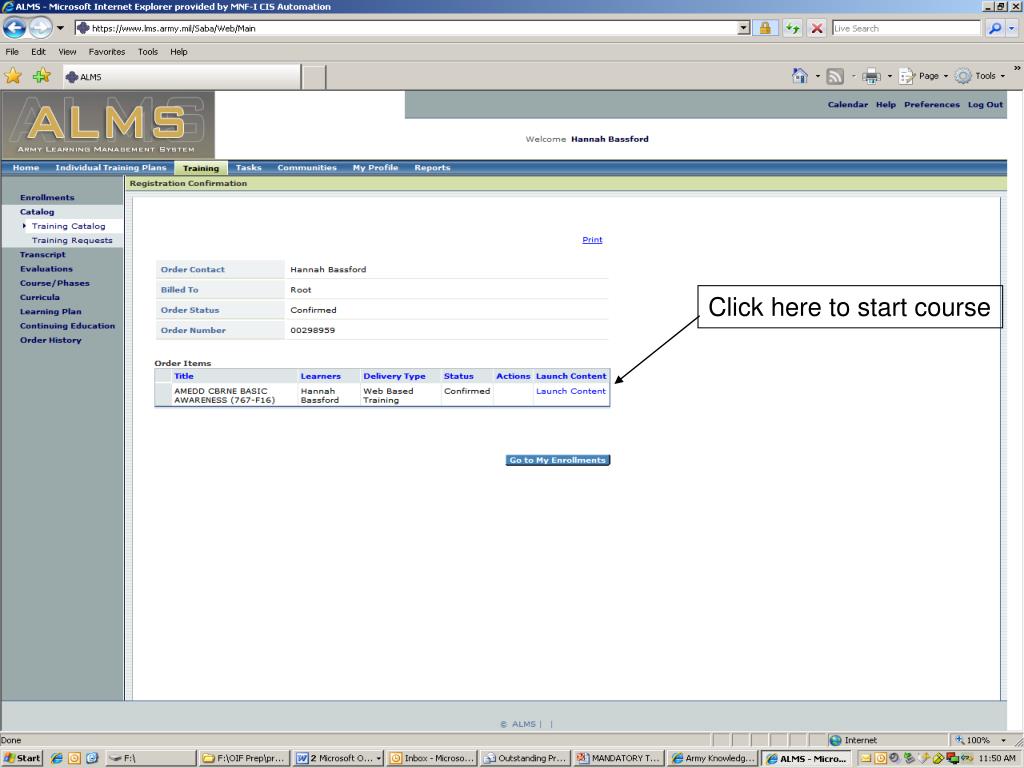Open Army Knowledge taskbar item
The height and width of the screenshot is (768, 1024).
point(713,758)
